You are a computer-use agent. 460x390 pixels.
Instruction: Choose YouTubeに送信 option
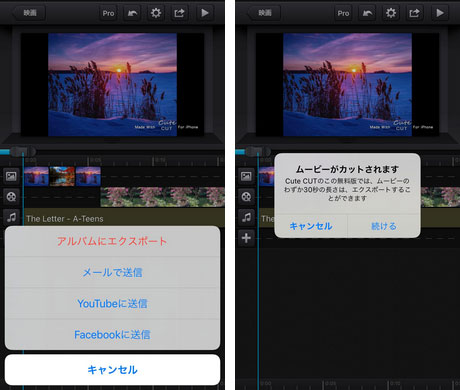point(112,303)
